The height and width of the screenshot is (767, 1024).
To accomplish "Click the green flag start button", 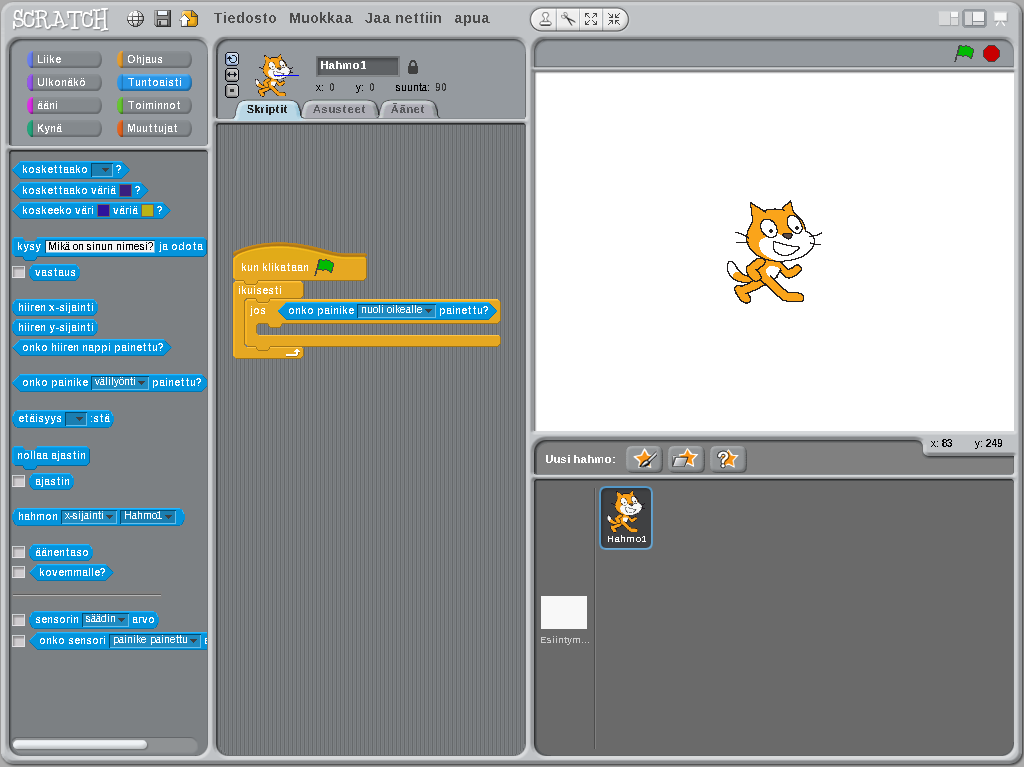I will [964, 53].
